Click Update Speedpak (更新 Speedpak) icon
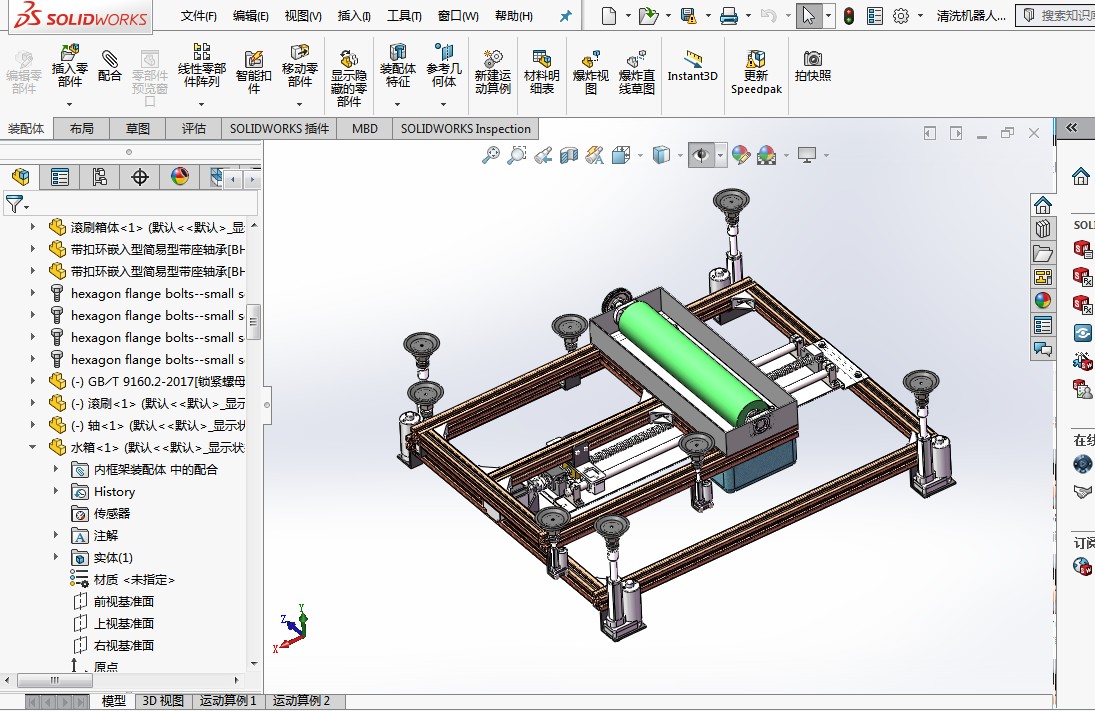The width and height of the screenshot is (1095, 711). pyautogui.click(x=756, y=71)
